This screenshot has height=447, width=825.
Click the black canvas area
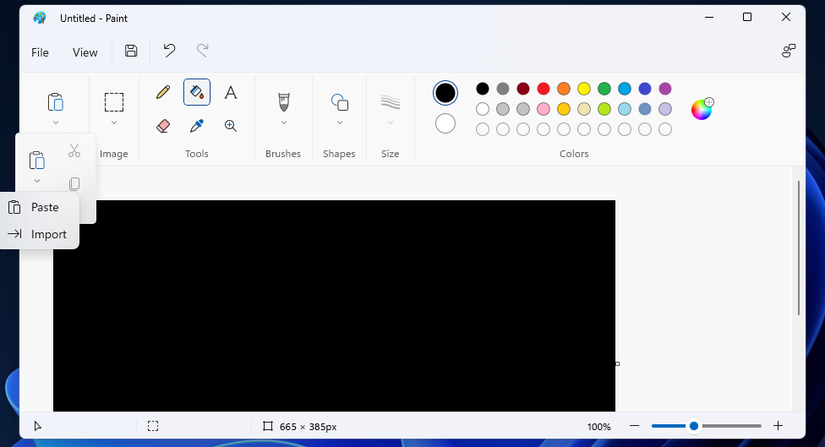pos(334,306)
